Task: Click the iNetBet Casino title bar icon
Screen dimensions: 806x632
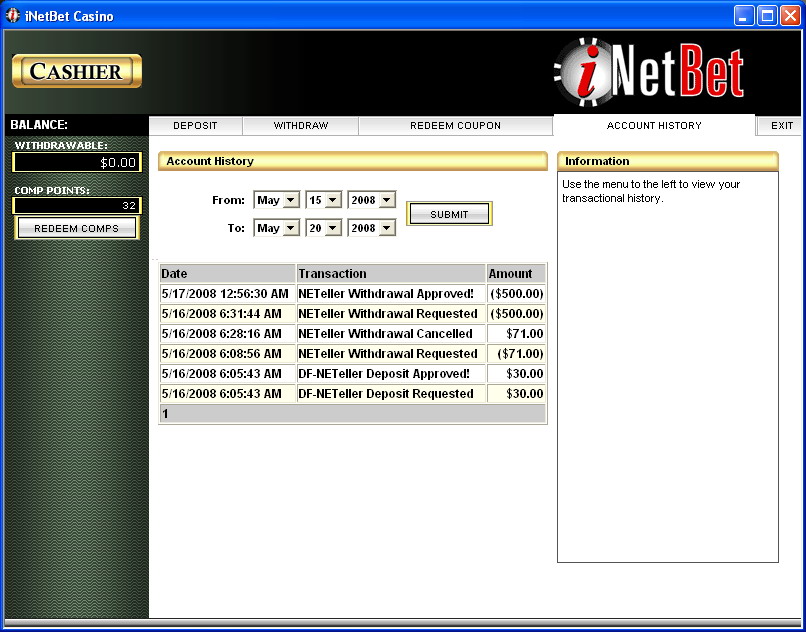Action: point(12,15)
